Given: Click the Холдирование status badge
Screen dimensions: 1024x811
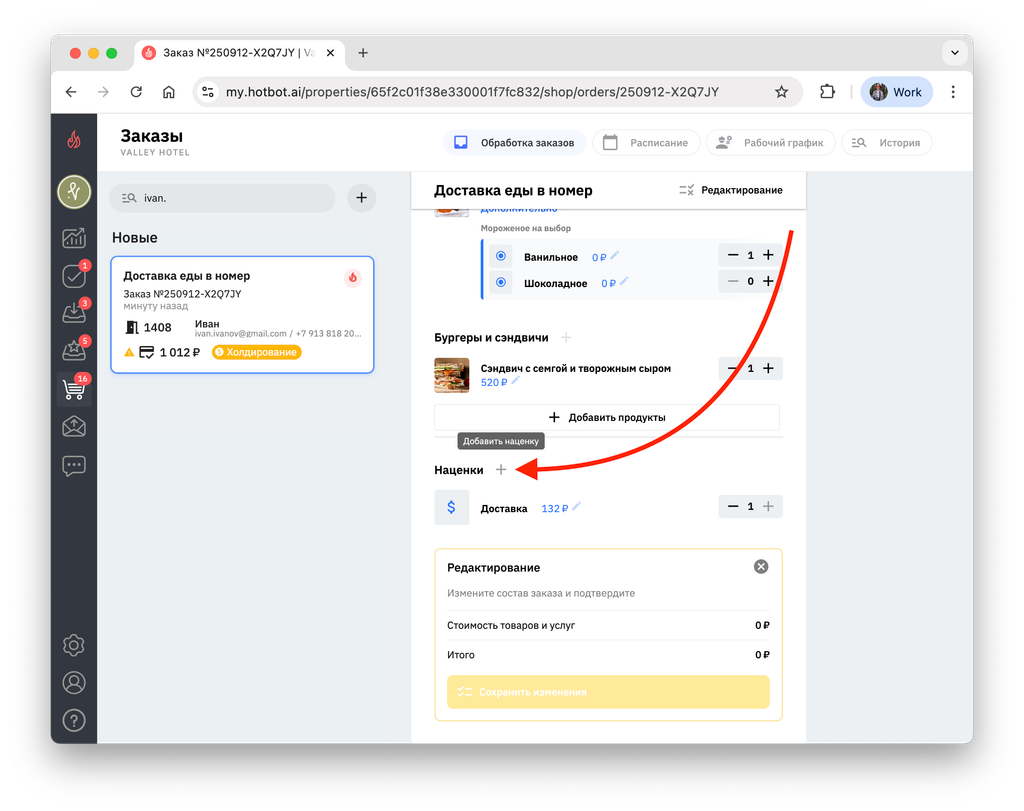Looking at the screenshot, I should (257, 352).
